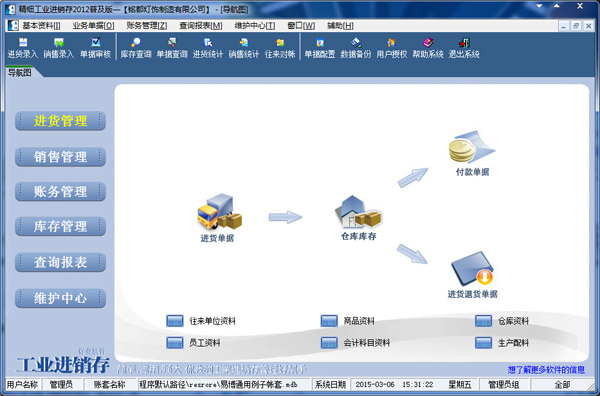Open 仓库库存 warehouse icon in flowchart
The width and height of the screenshot is (600, 396).
pos(358,212)
